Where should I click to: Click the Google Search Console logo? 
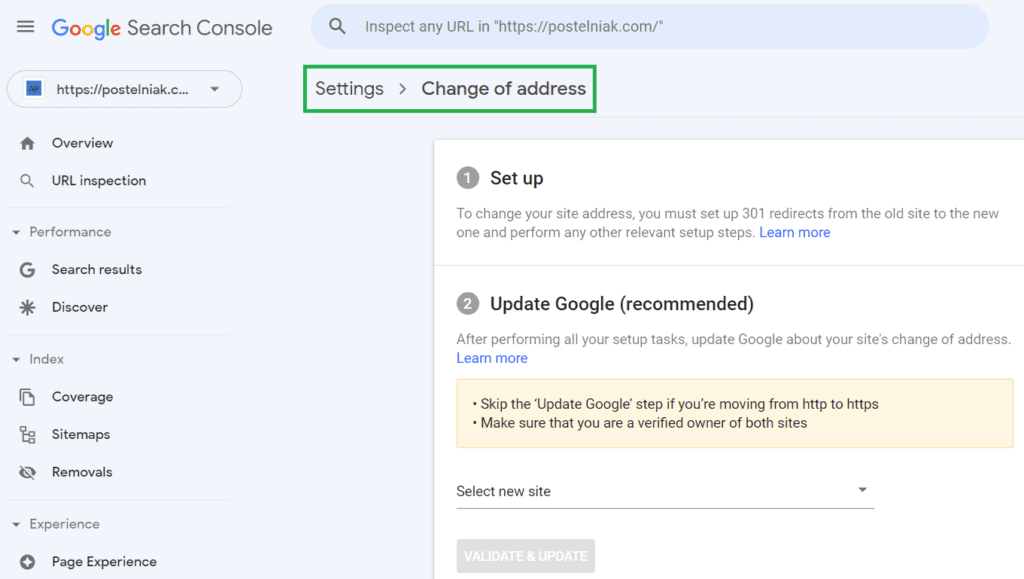(x=162, y=28)
